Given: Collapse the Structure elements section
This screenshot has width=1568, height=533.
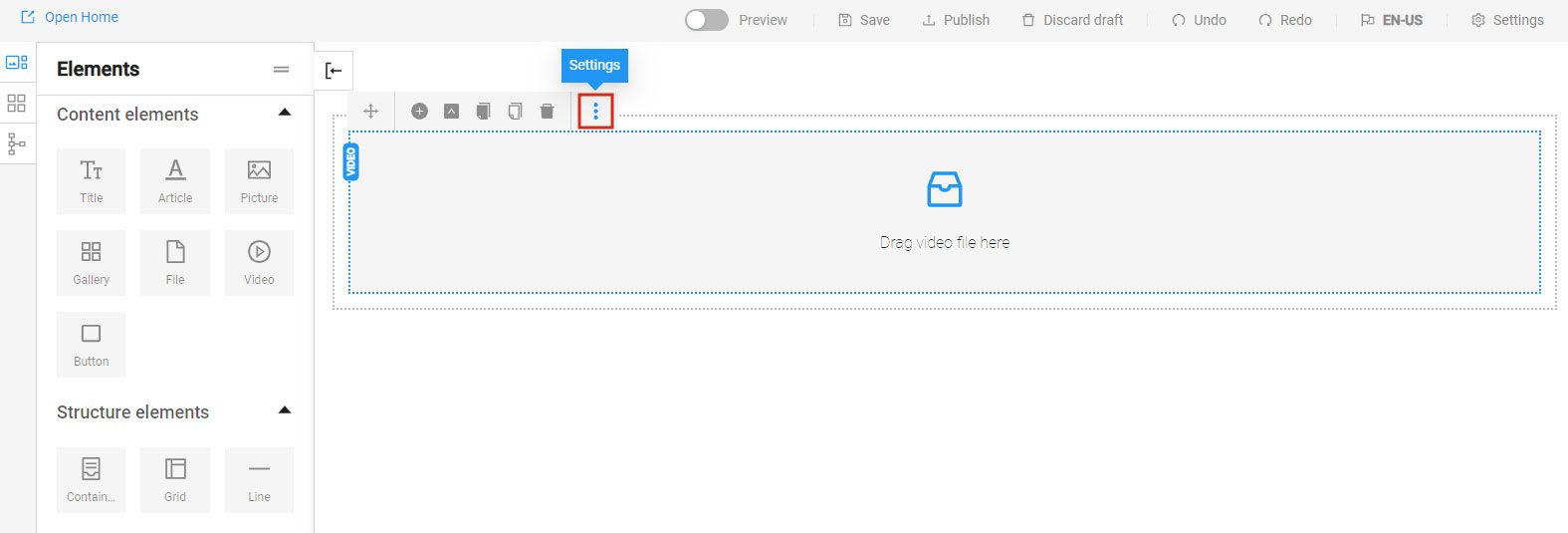Looking at the screenshot, I should [x=285, y=411].
